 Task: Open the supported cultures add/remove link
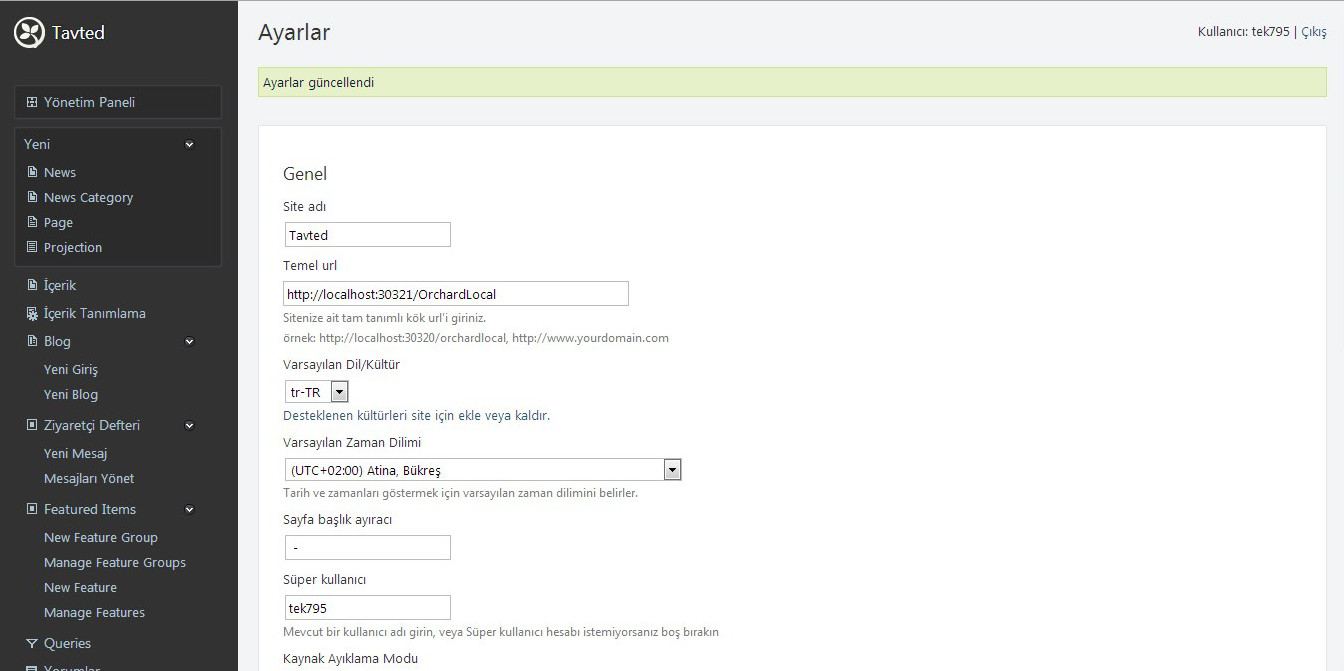pos(416,415)
